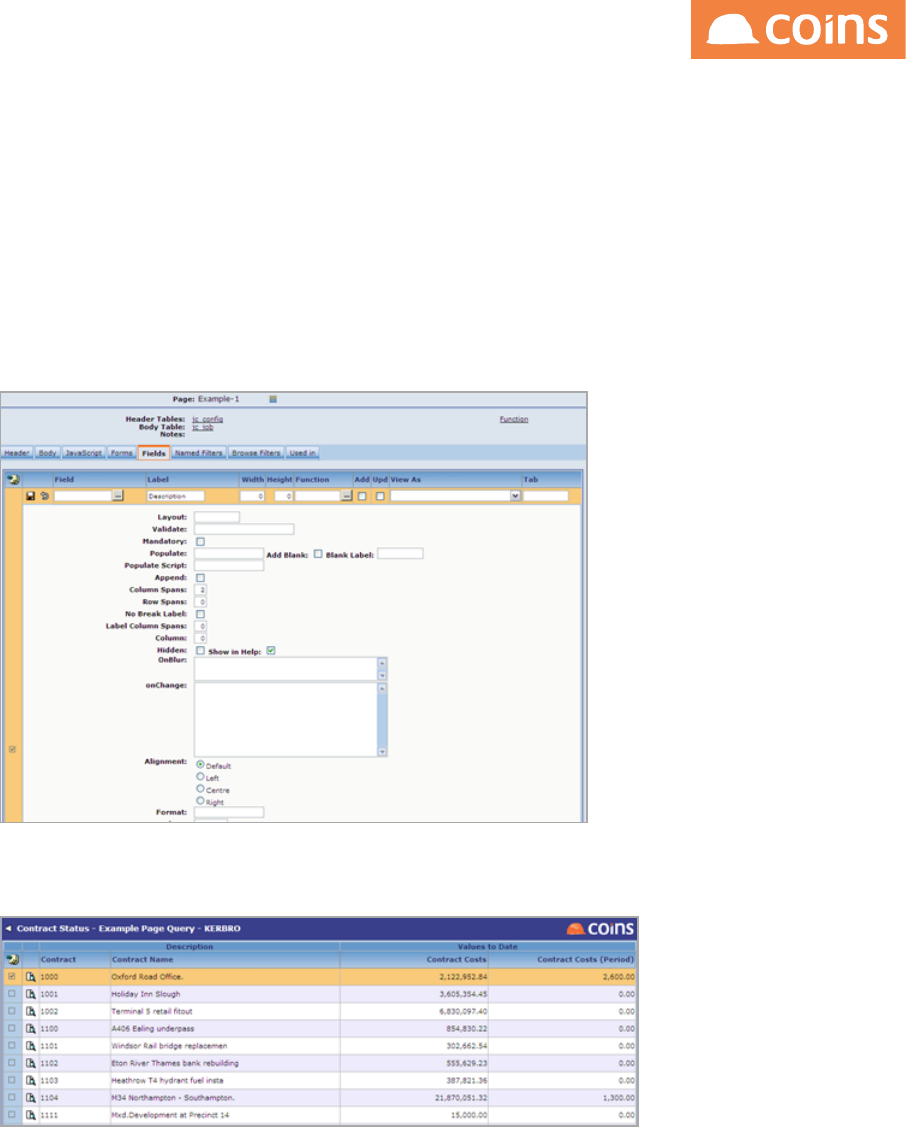Tick the row checkbox for contract 1001

11,994
